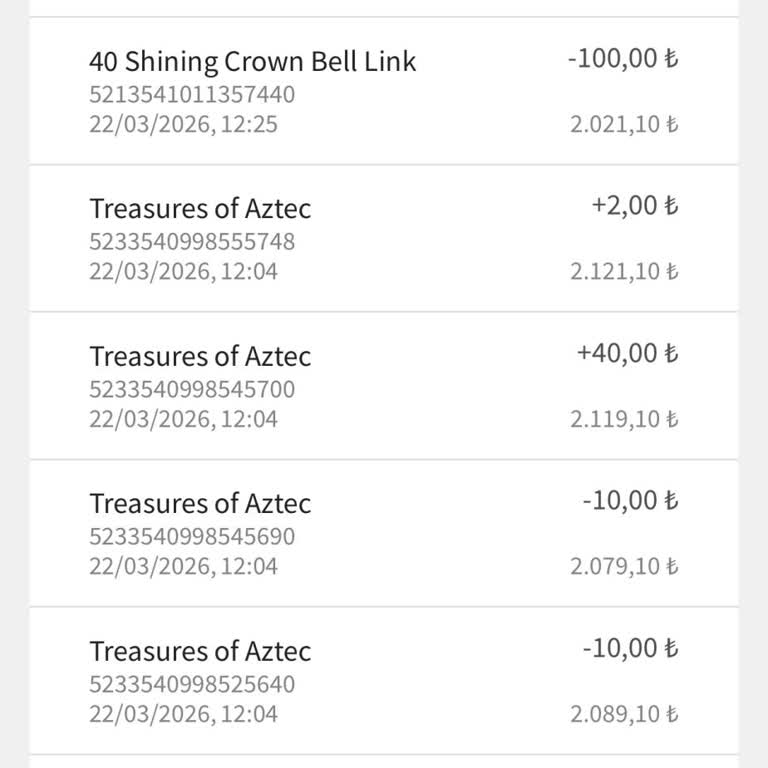Viewport: 768px width, 768px height.
Task: Select the +40,00 ₺ win amount
Action: pyautogui.click(x=627, y=353)
